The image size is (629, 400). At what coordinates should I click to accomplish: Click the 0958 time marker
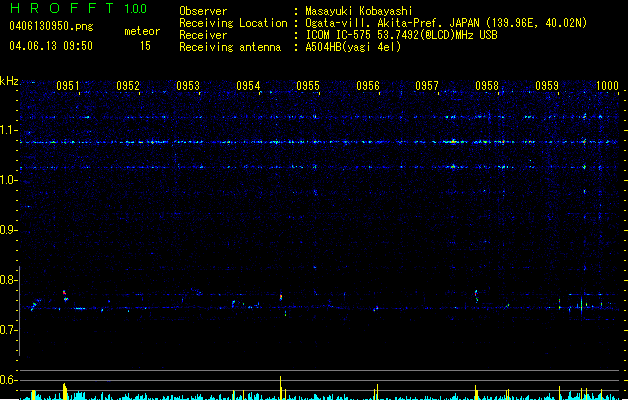tap(487, 86)
